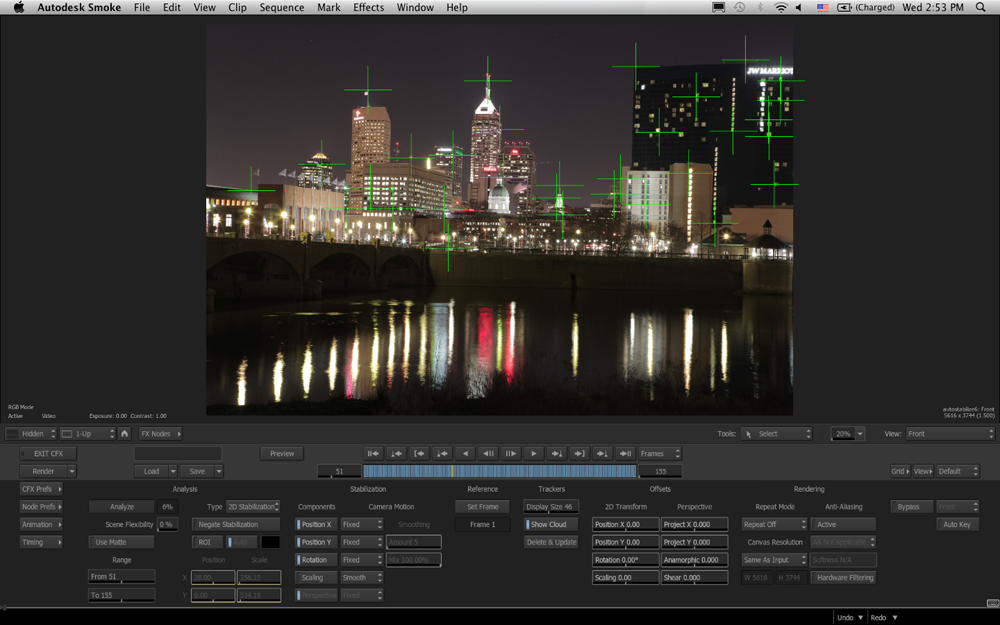Click the EXIT CFX button

click(x=48, y=453)
